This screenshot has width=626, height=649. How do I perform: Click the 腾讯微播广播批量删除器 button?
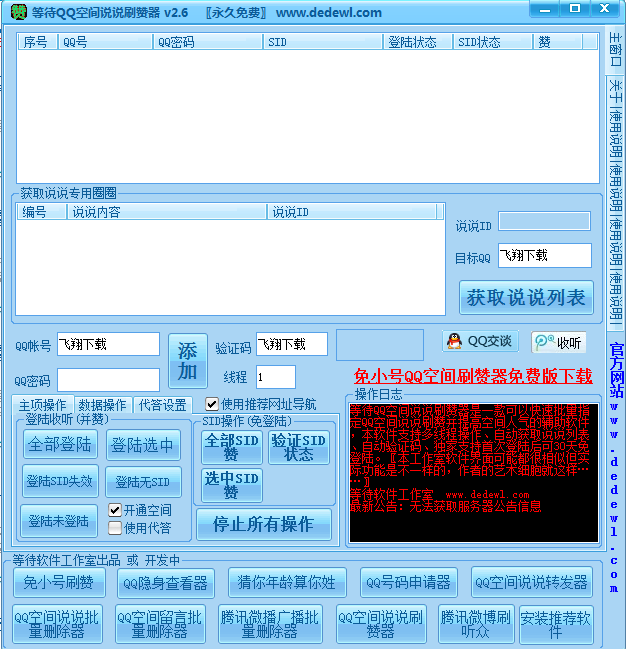[270, 625]
